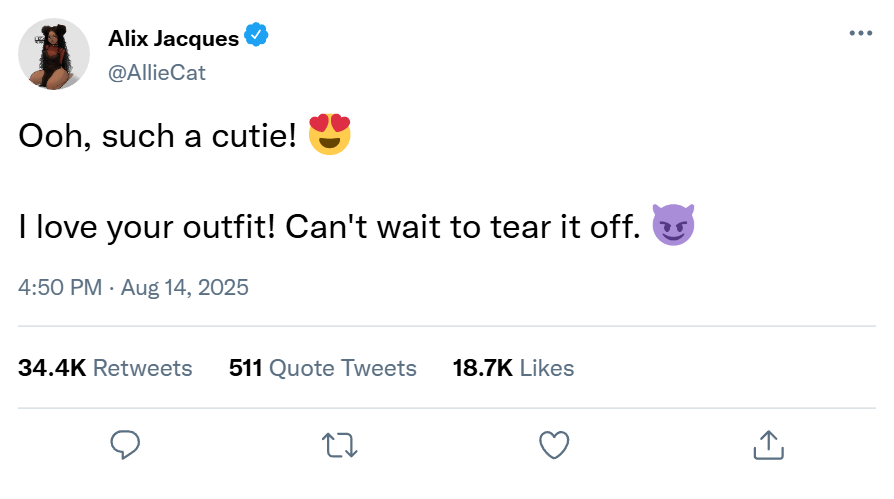
Task: Click the Aug 14, 2025 date
Action: 185,288
